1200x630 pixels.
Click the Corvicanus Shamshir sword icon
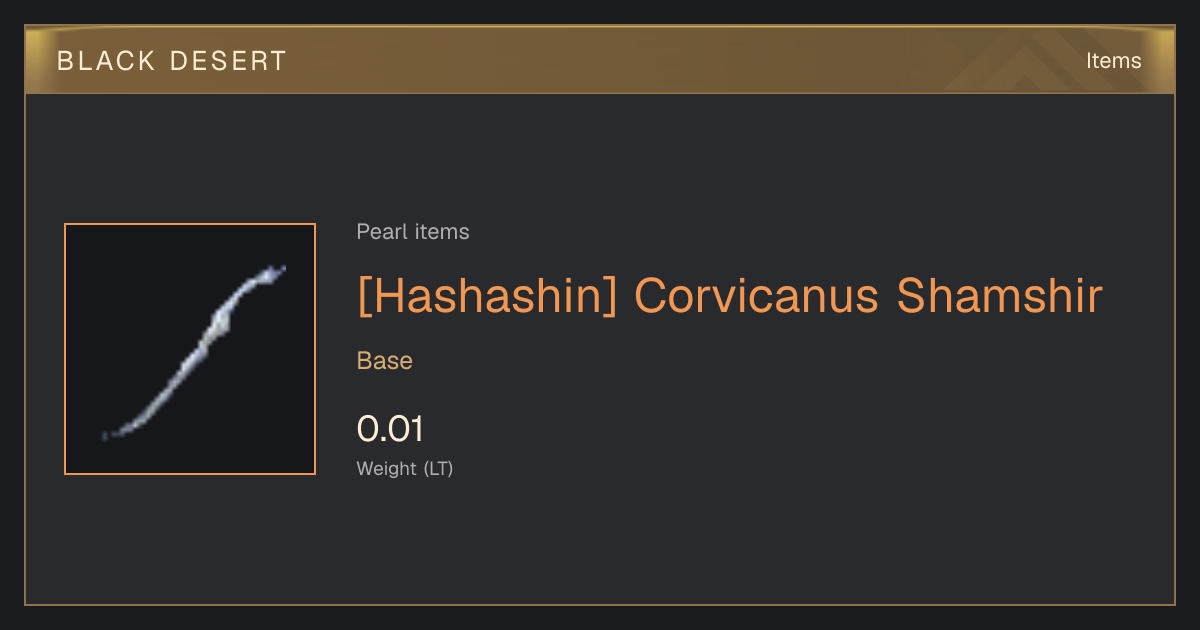(x=195, y=351)
